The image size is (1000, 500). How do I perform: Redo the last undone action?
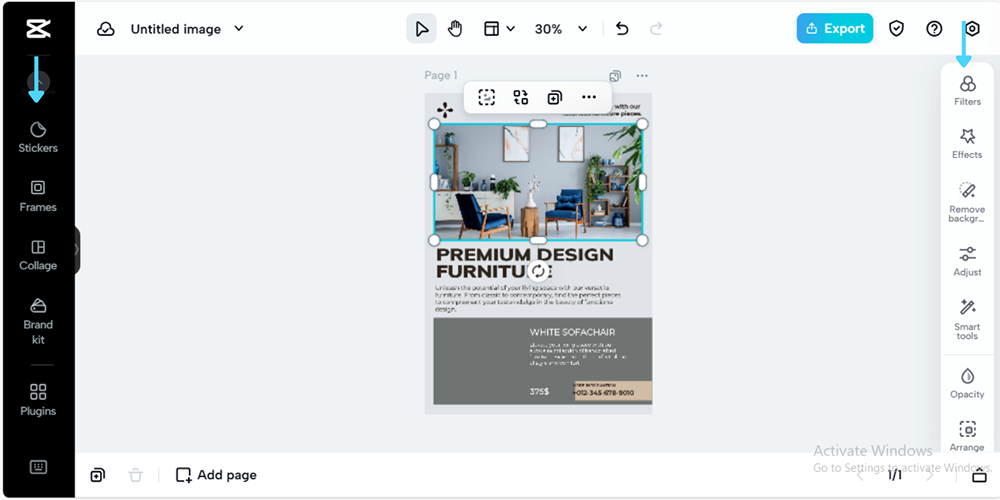pyautogui.click(x=656, y=29)
